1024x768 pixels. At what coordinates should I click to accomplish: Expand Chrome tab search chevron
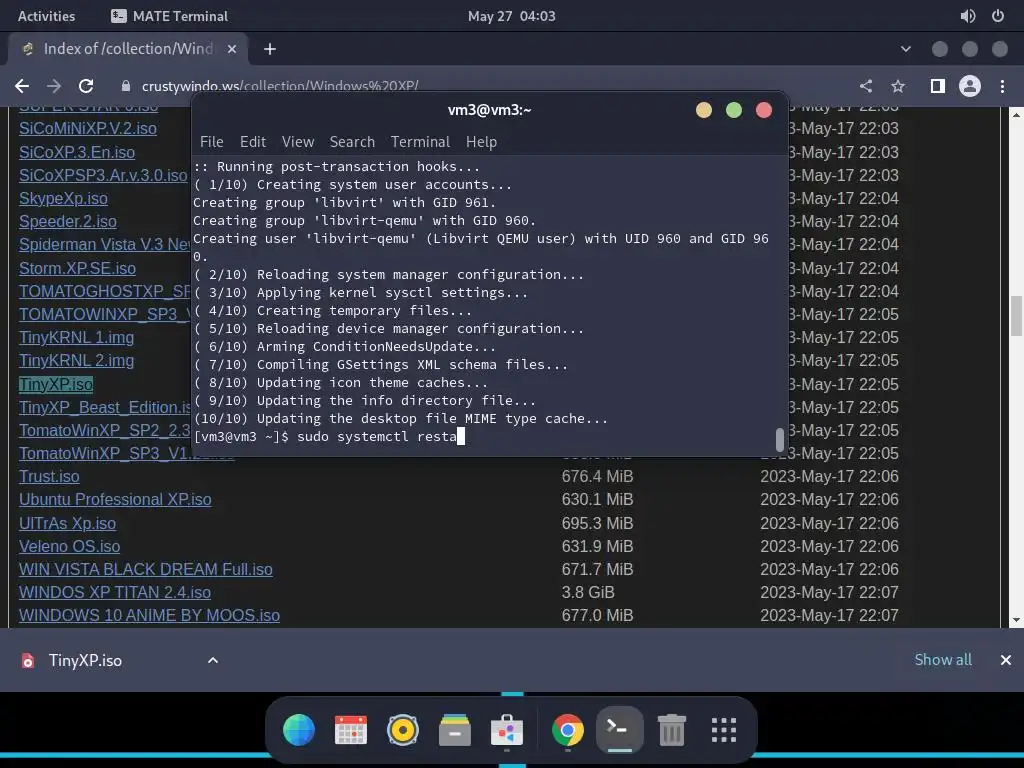906,49
